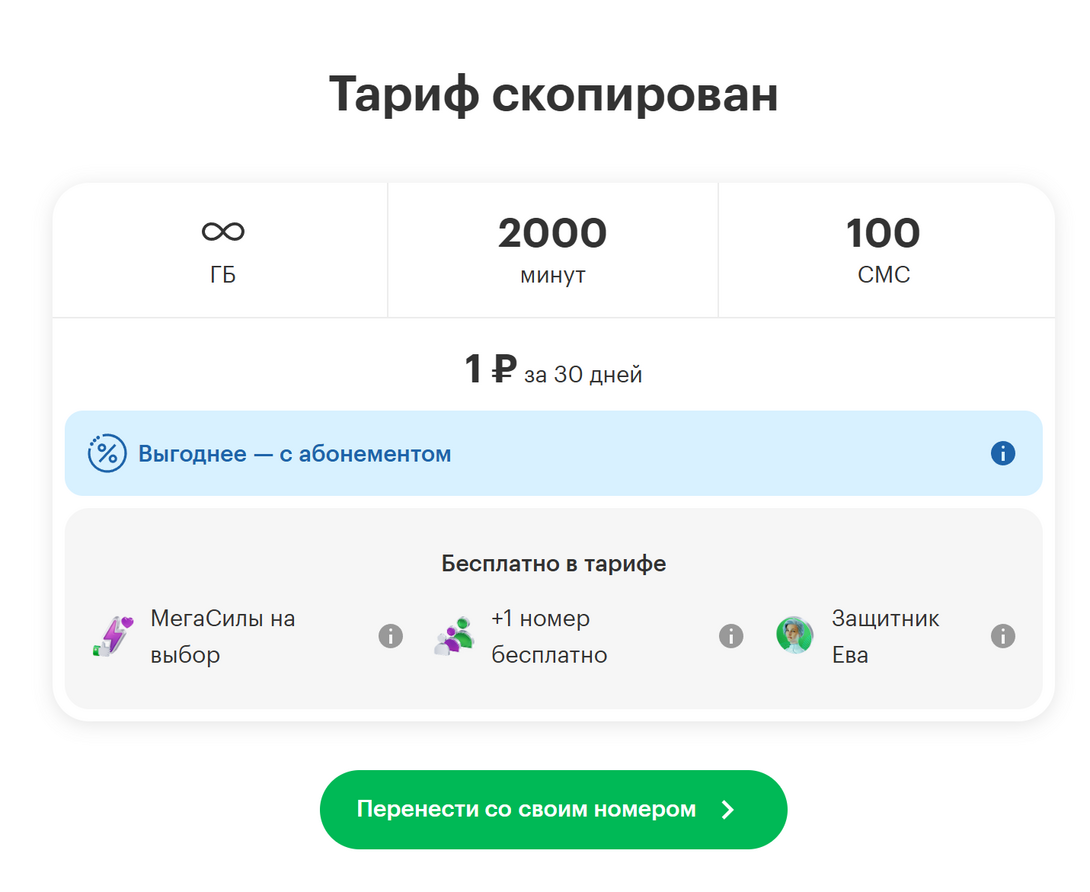Show info about +1 номер бесплатно
Image resolution: width=1090 pixels, height=892 pixels.
coord(731,636)
